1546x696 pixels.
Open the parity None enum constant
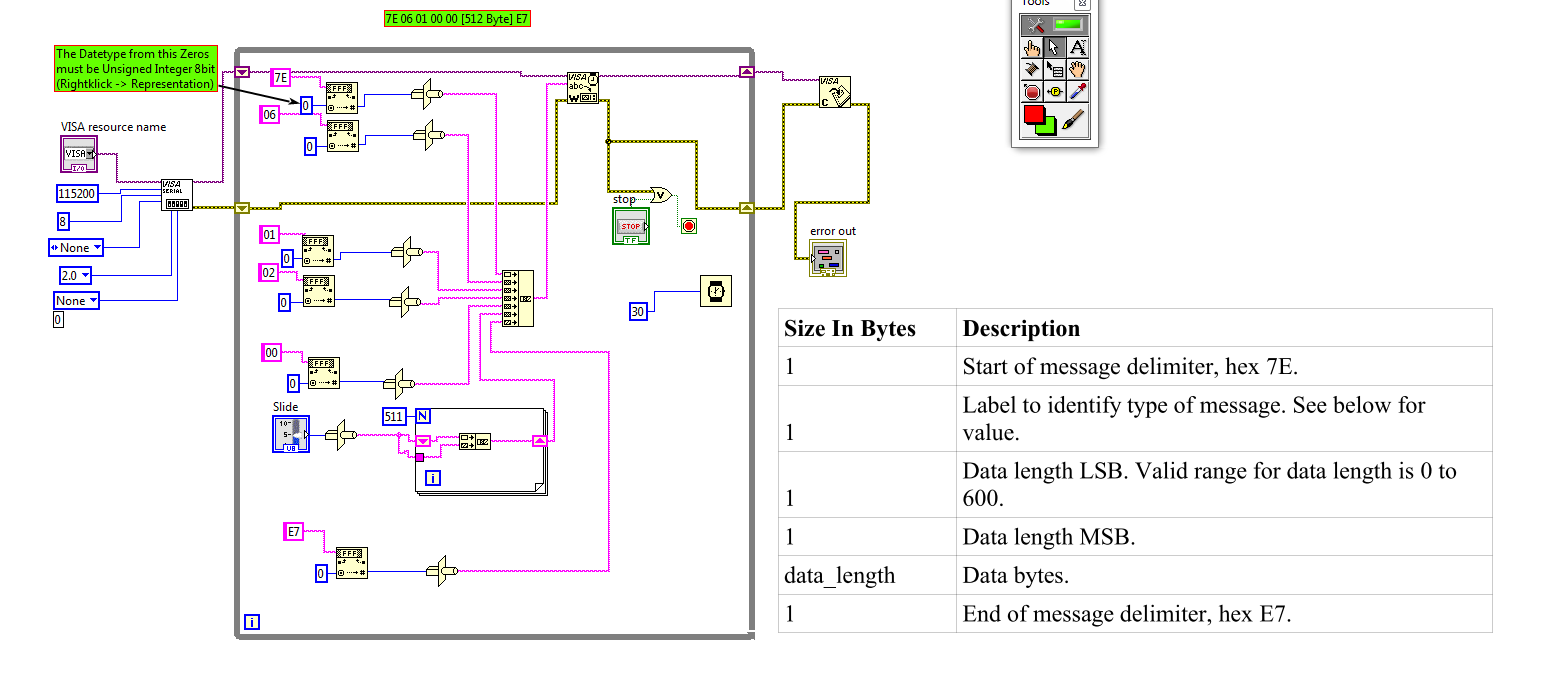76,247
